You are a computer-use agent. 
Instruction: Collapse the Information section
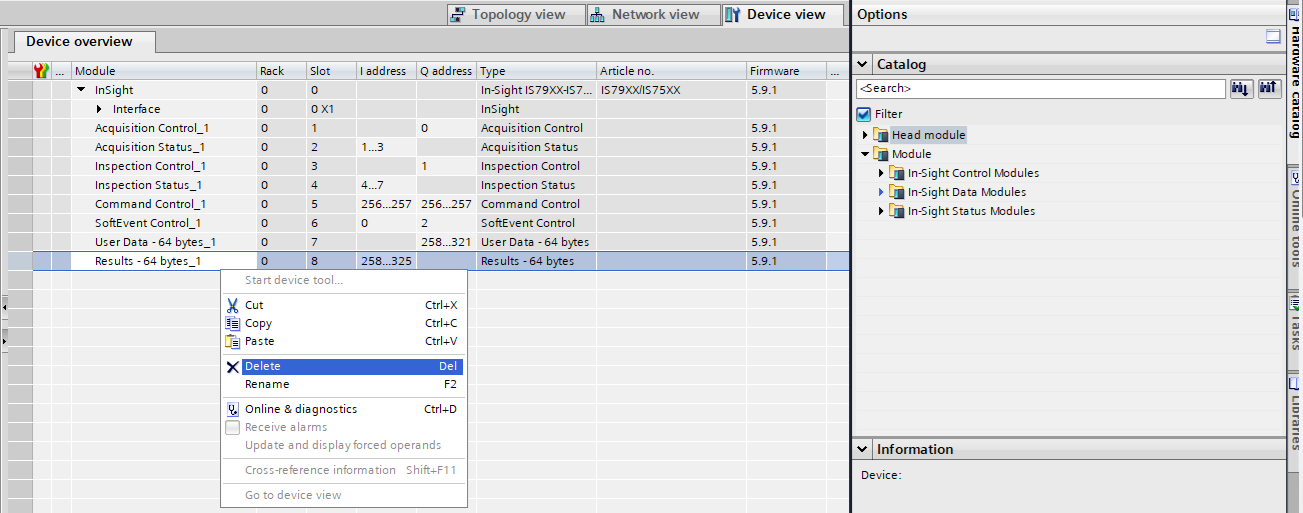[864, 449]
